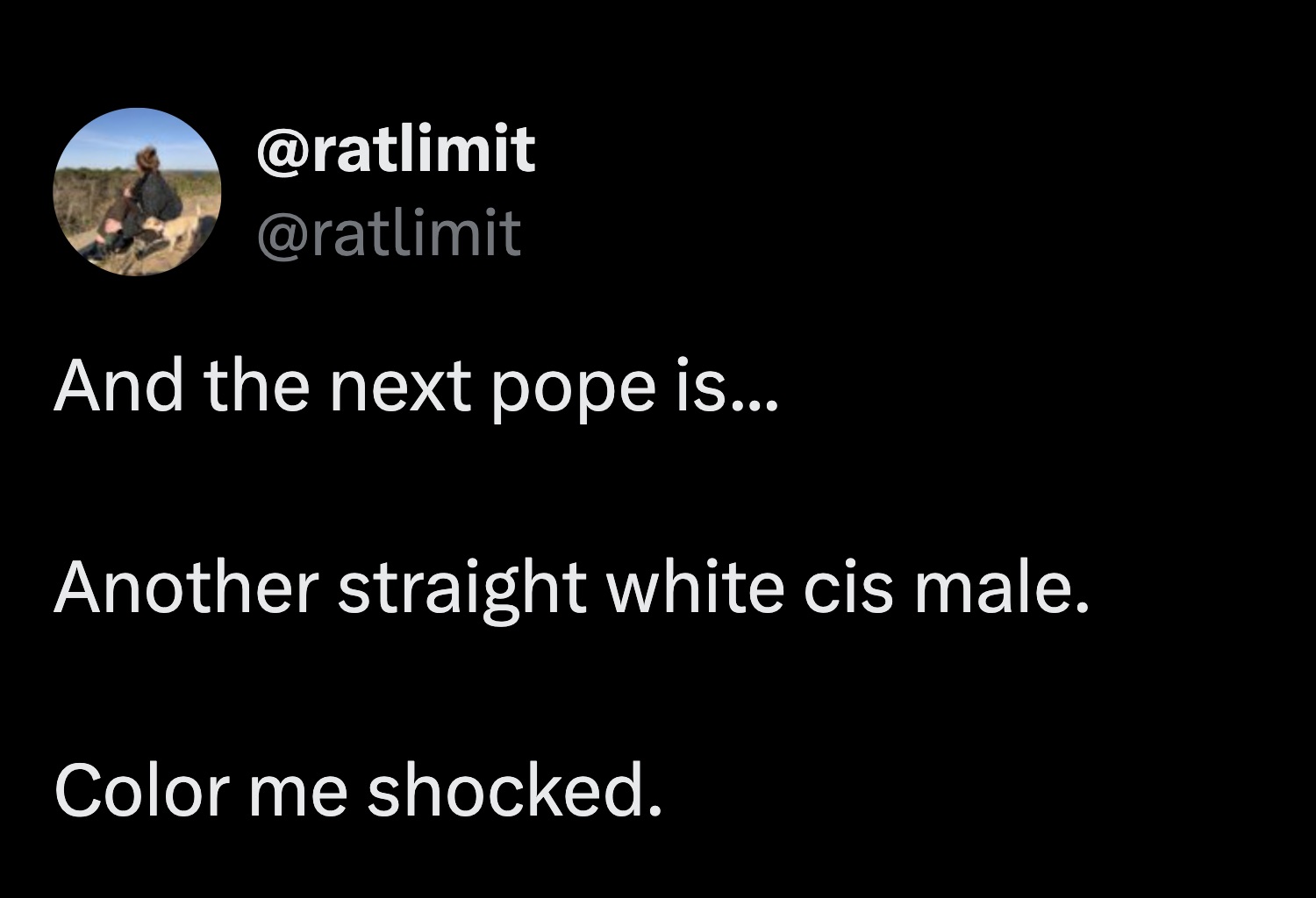Click the word "pope" in the tweet
Image resolution: width=1316 pixels, height=898 pixels.
click(573, 388)
